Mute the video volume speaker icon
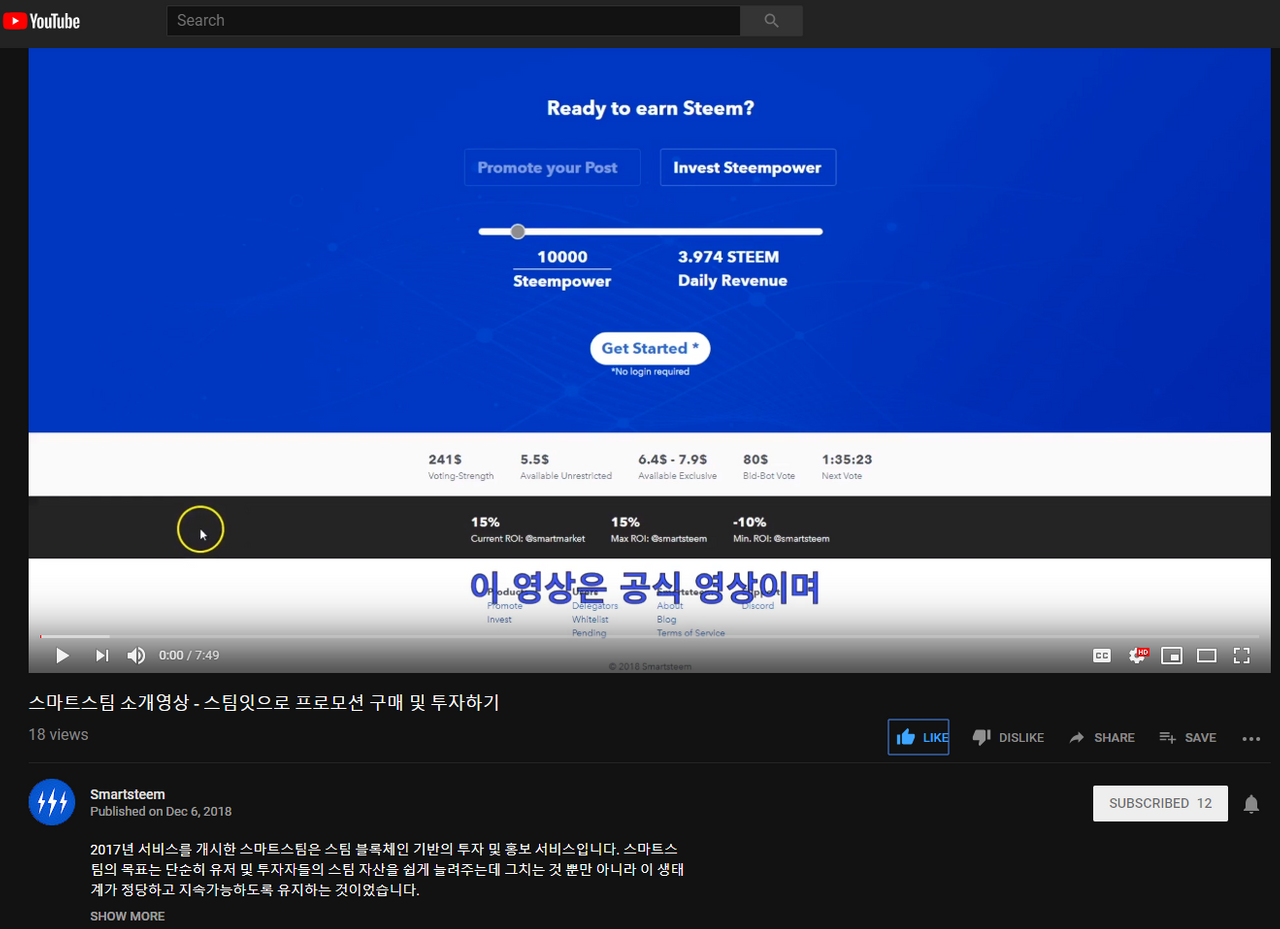1280x929 pixels. coord(136,655)
